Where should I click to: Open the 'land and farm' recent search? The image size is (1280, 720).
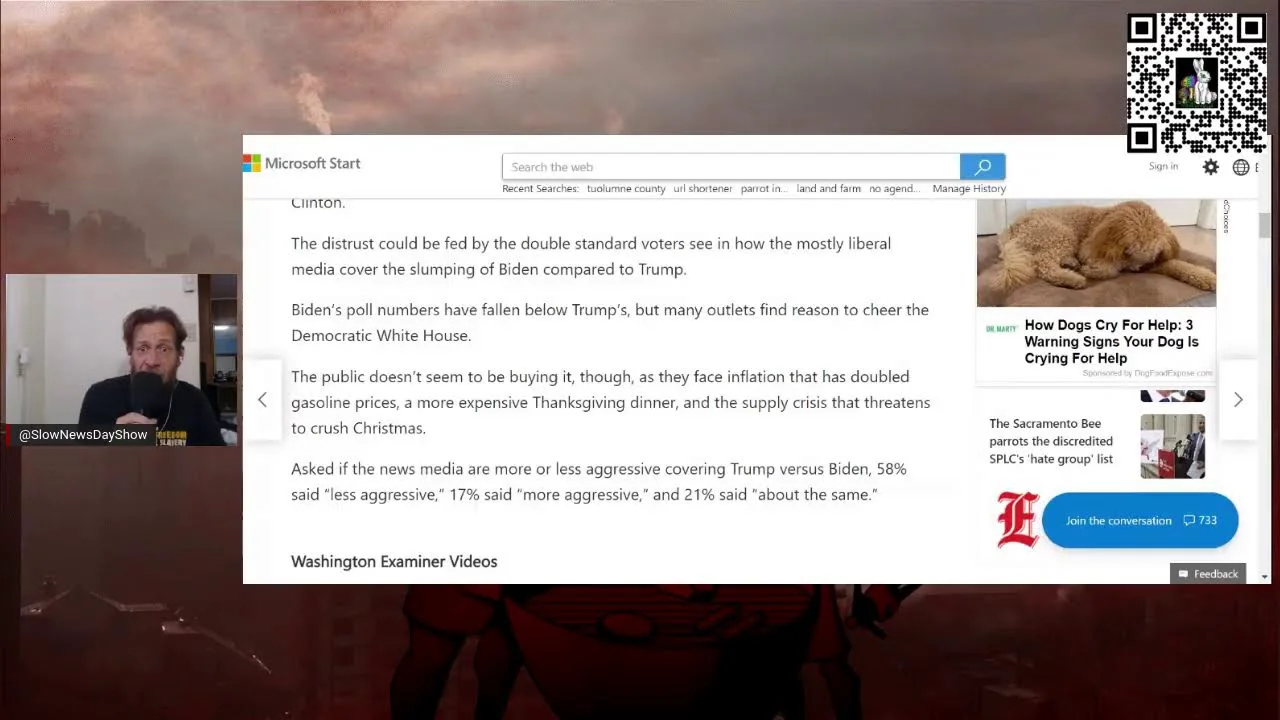pyautogui.click(x=829, y=189)
